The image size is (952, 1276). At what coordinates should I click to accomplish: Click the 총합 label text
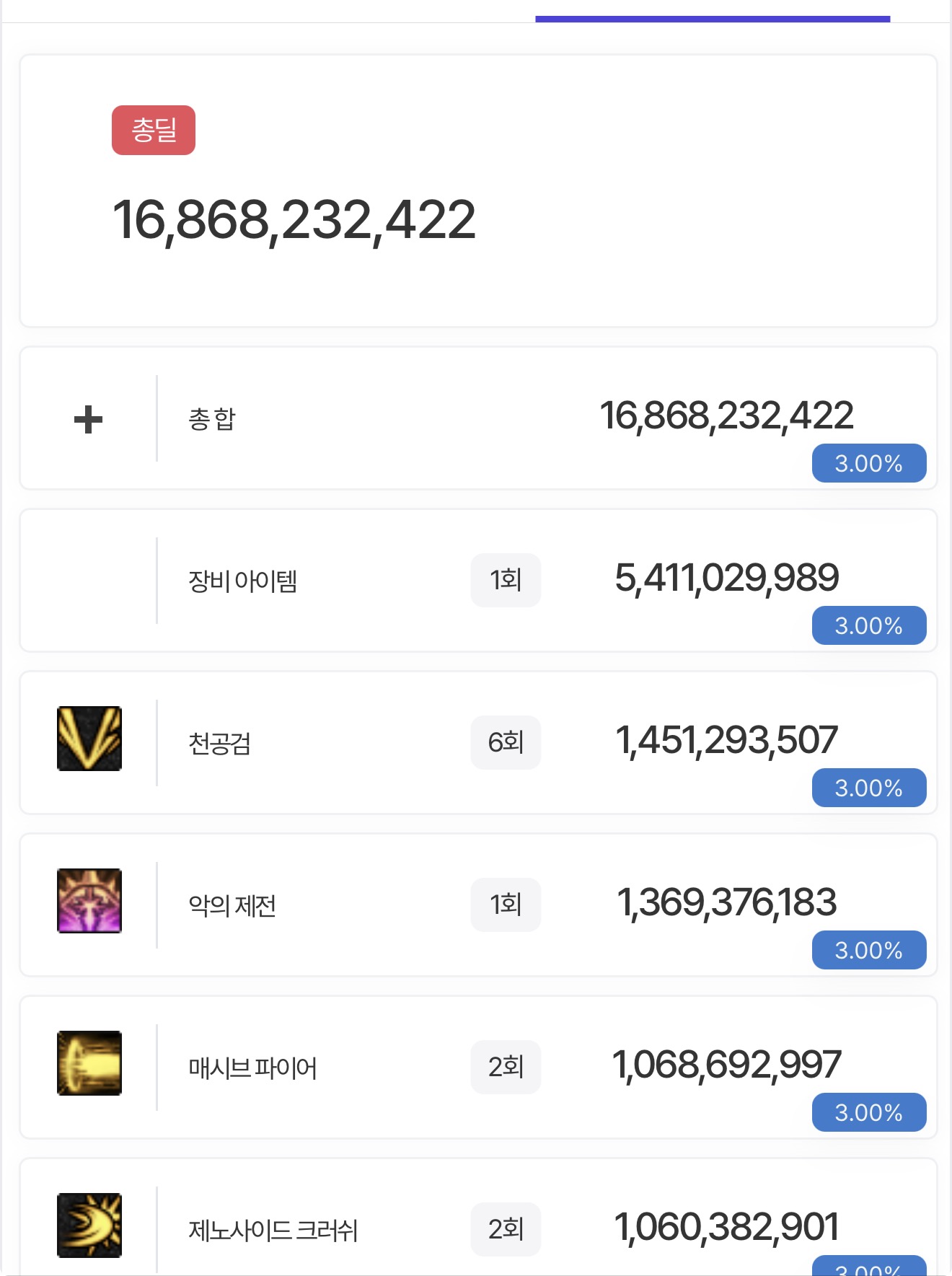[x=212, y=419]
